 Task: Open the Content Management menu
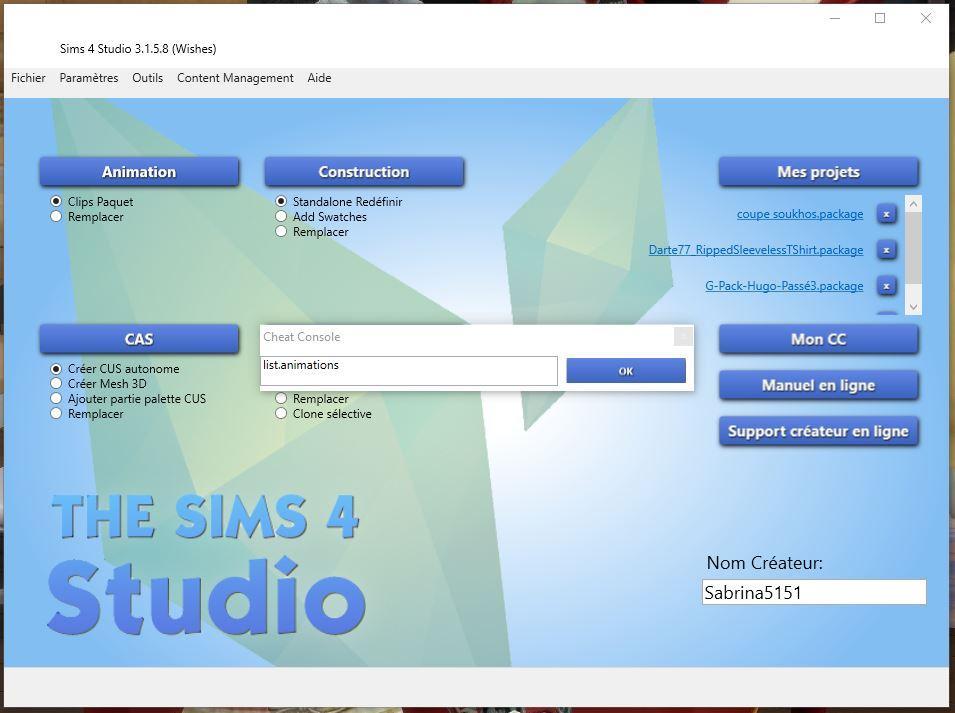(x=235, y=78)
